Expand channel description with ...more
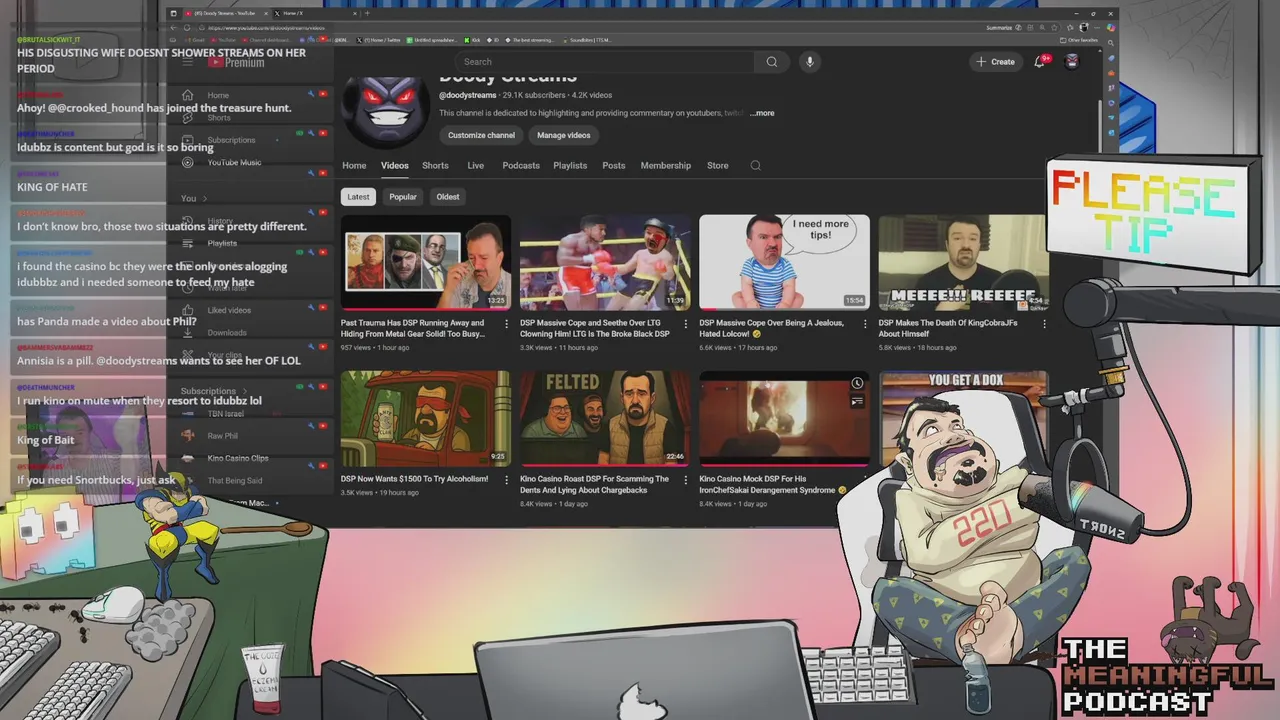This screenshot has width=1280, height=720. 762,113
